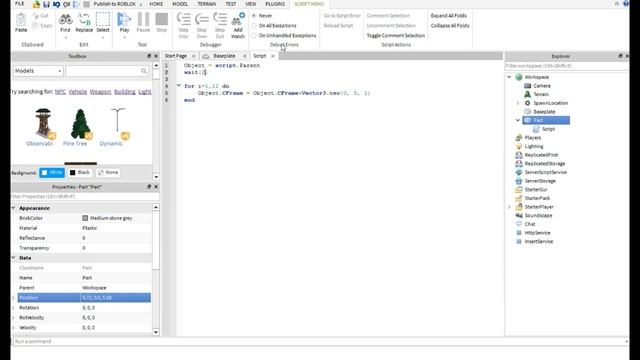Click Toggle Comment Selection
Screen dimensions: 640x360
tap(396, 36)
